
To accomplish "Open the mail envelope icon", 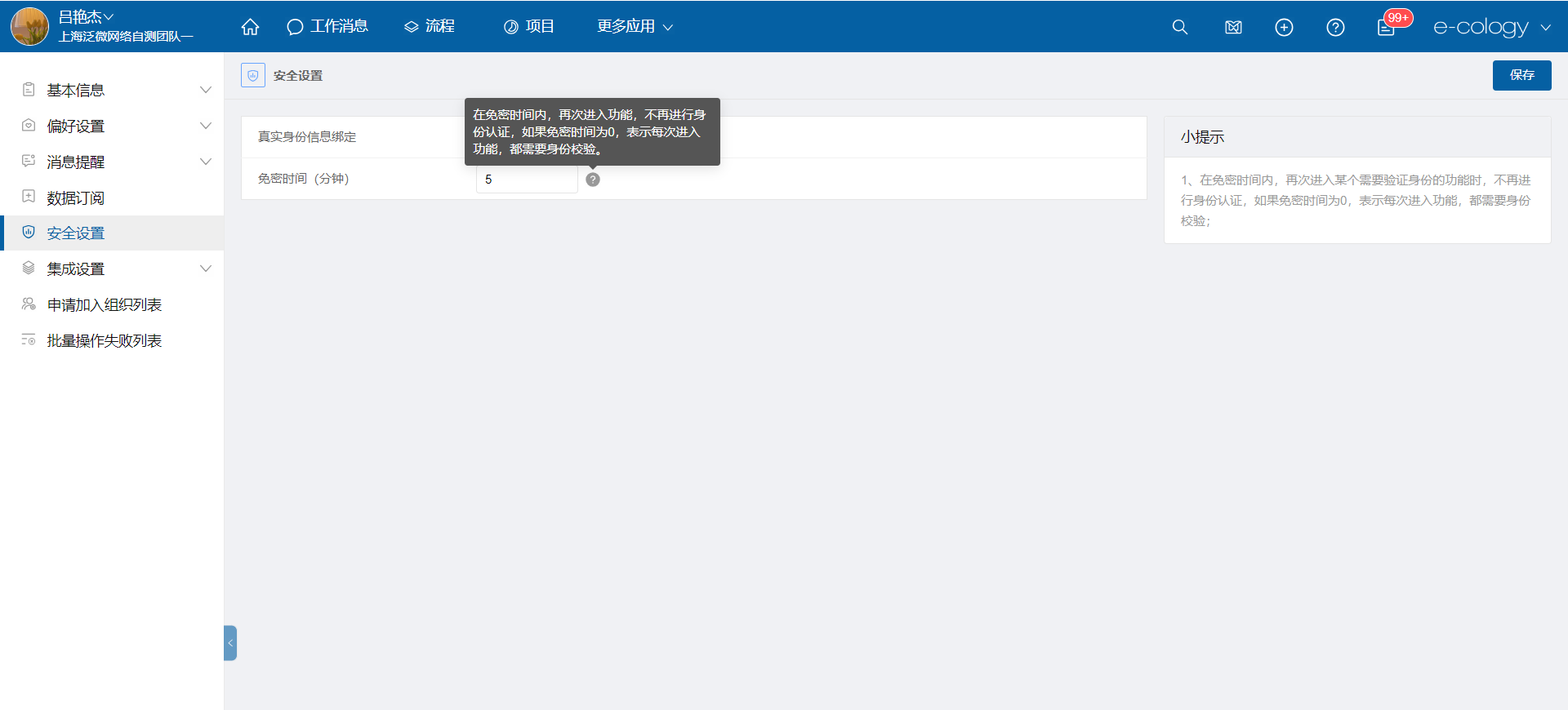I will 1233,27.
